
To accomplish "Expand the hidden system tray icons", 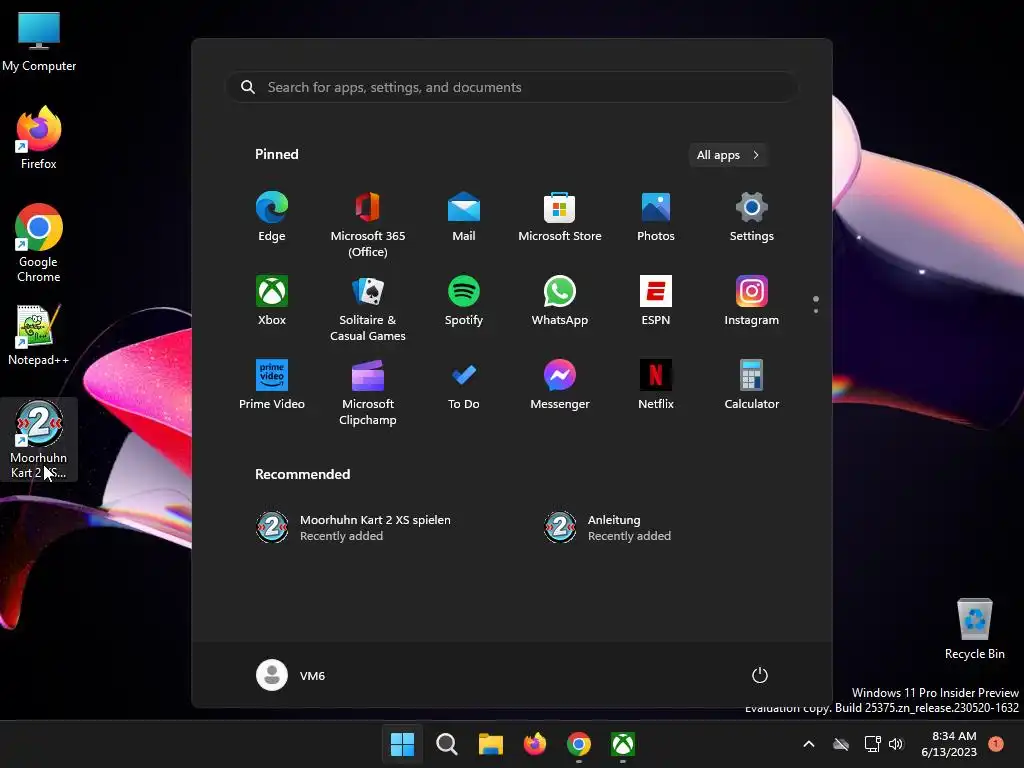I will point(808,744).
